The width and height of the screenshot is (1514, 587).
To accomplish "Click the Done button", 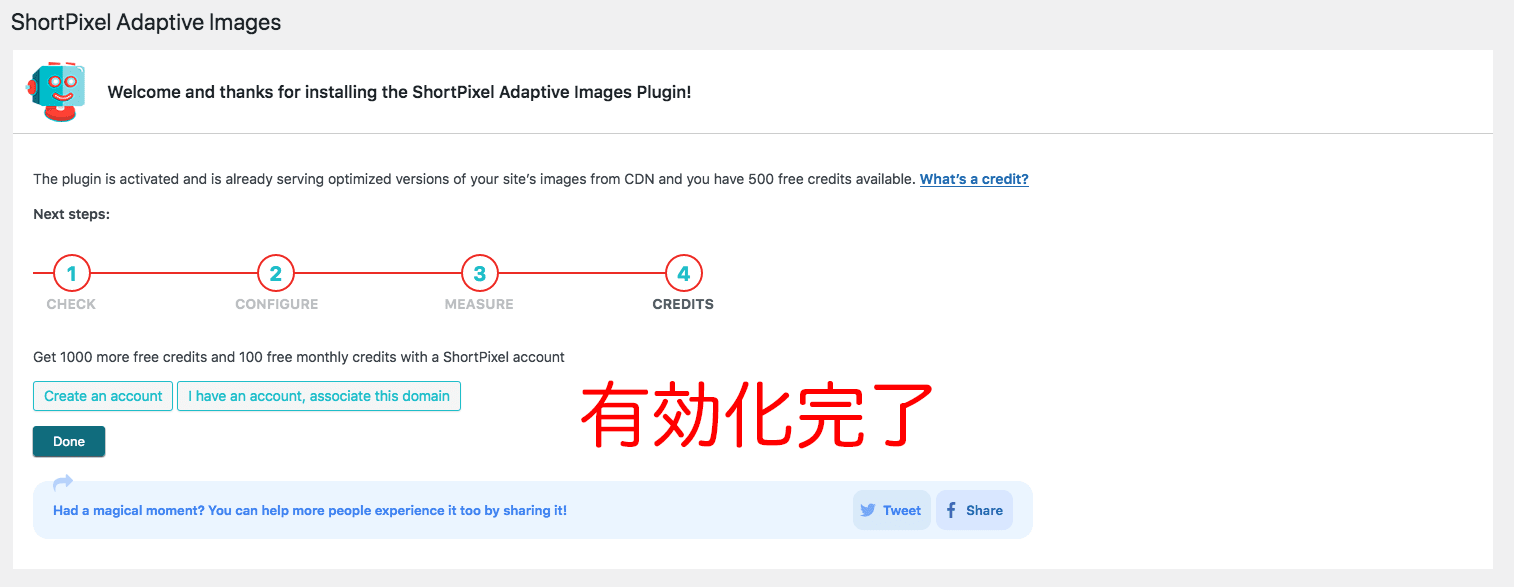I will [69, 441].
